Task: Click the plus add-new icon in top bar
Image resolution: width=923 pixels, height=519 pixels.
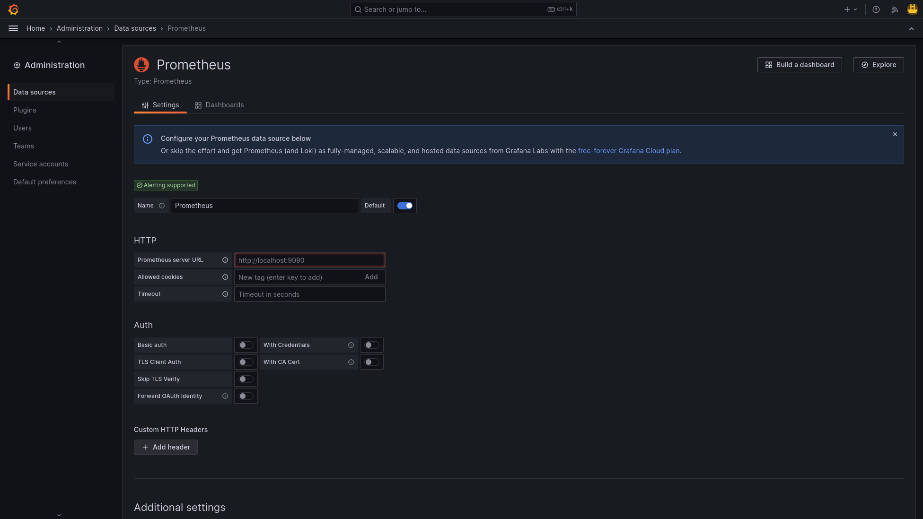Action: tap(847, 9)
